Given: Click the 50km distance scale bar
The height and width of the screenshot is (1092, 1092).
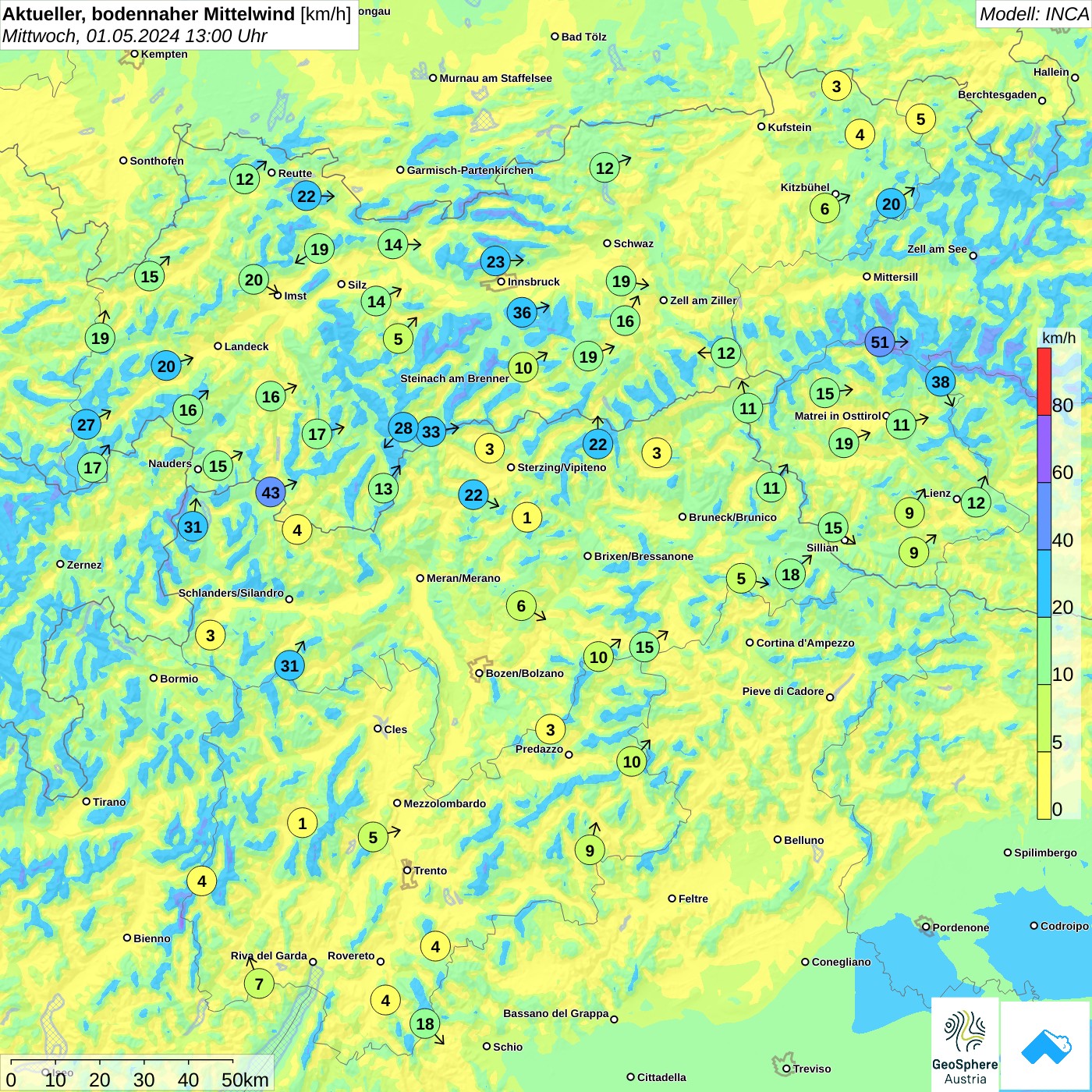Looking at the screenshot, I should click(122, 1061).
